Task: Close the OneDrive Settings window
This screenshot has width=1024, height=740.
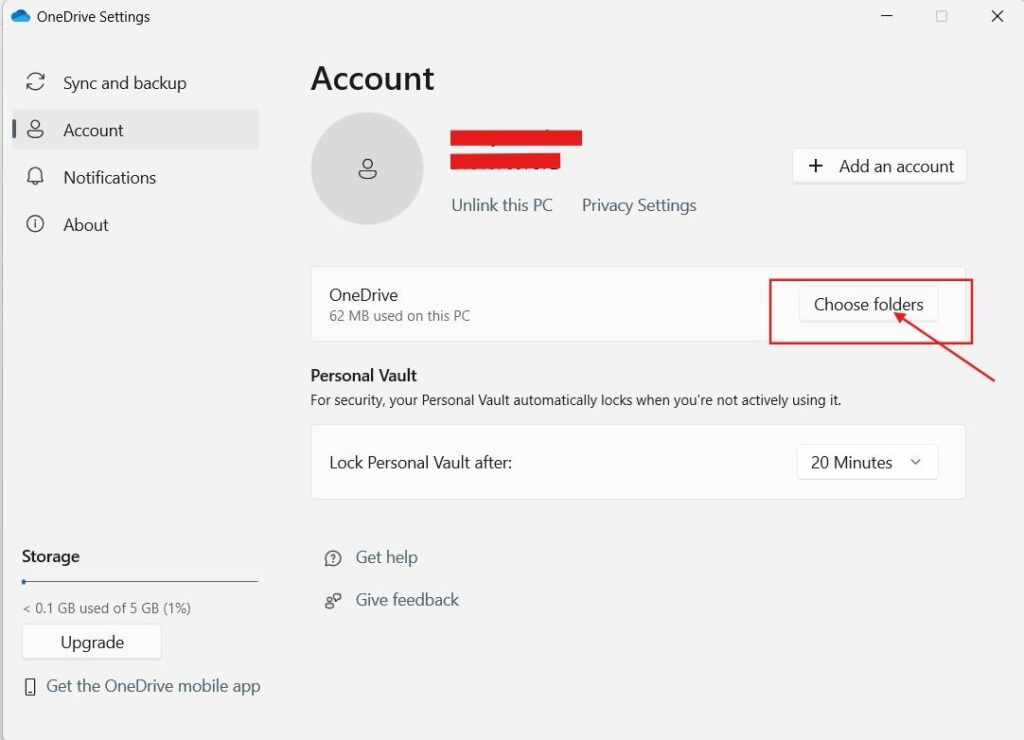Action: pyautogui.click(x=997, y=16)
